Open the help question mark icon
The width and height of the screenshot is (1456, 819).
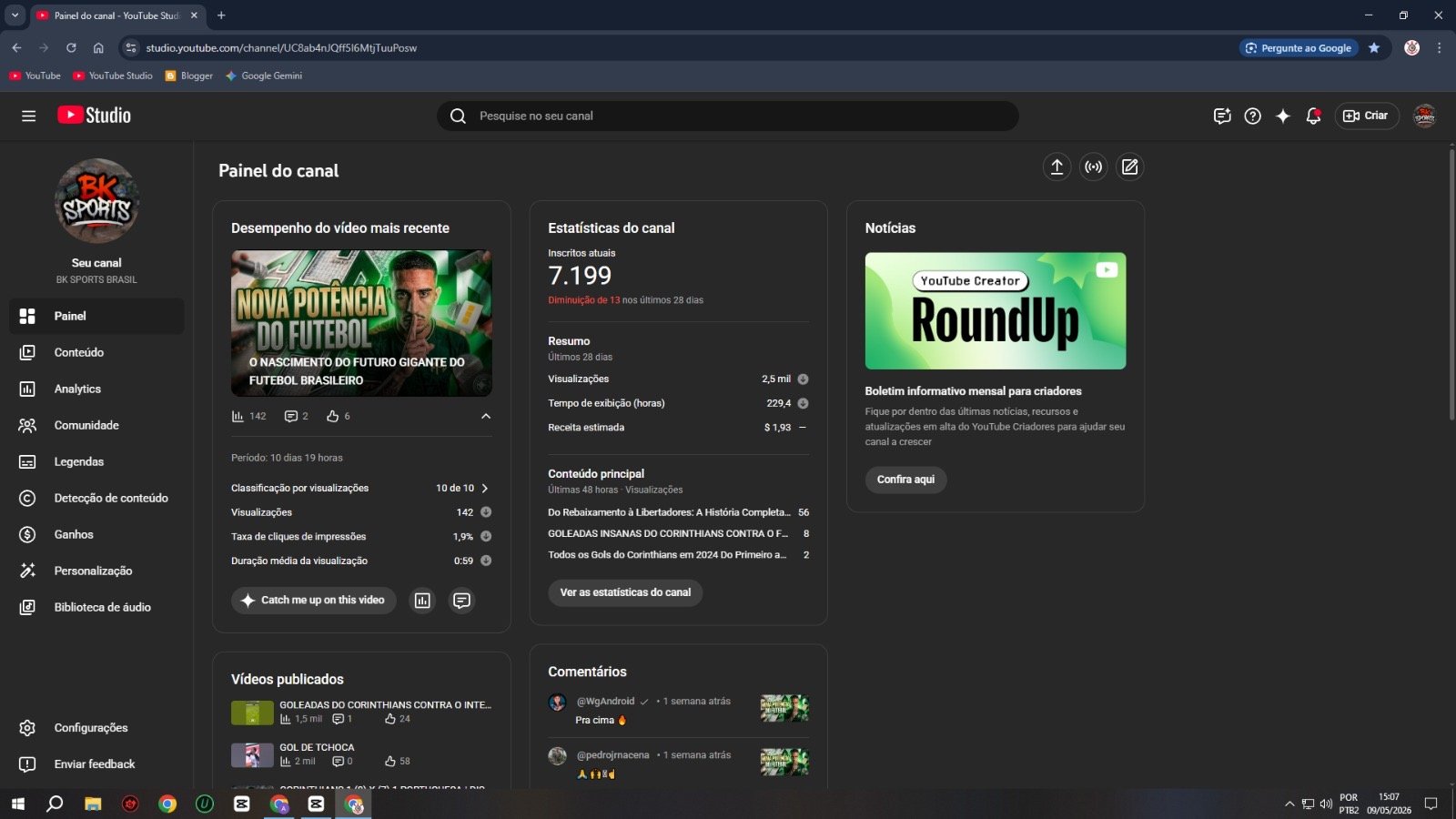pyautogui.click(x=1253, y=116)
